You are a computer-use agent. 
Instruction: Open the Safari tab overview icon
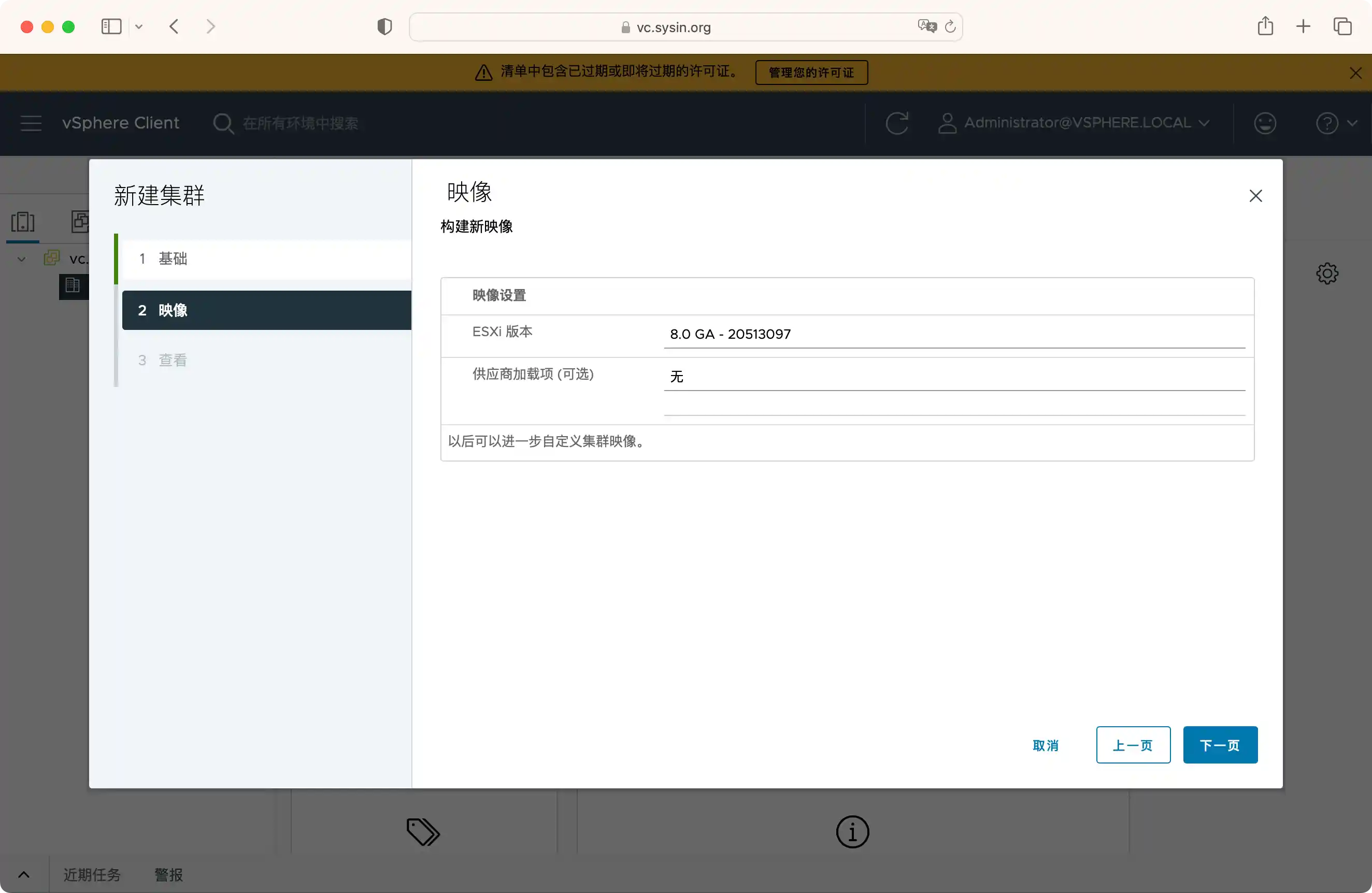[x=1342, y=26]
